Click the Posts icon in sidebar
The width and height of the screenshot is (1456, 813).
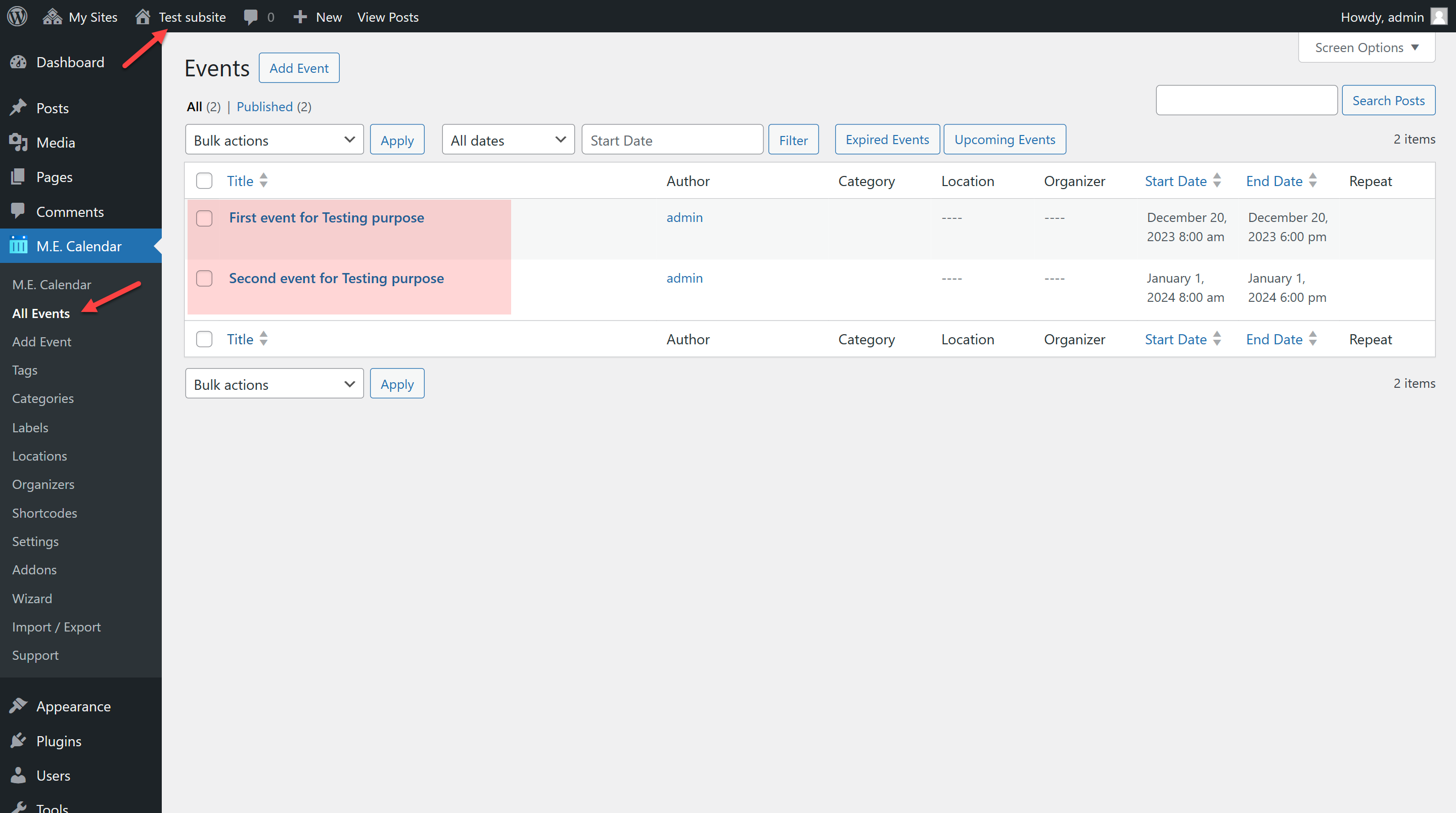pos(19,108)
